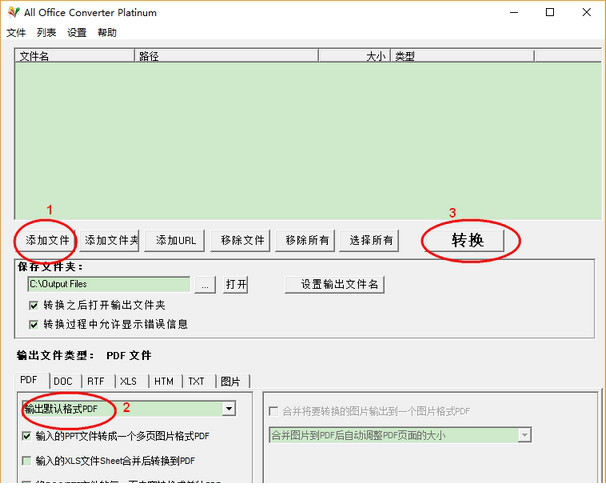Open the 帮助 menu
The height and width of the screenshot is (502, 606).
pos(107,32)
